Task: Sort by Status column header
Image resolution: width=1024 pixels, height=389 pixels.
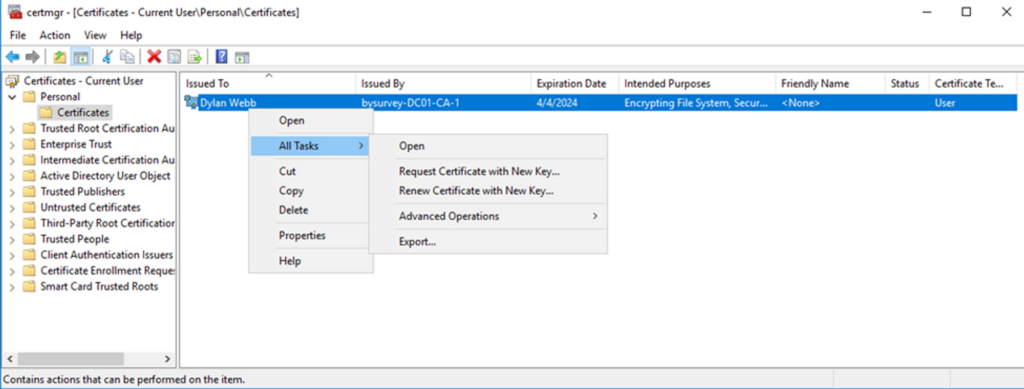Action: pos(908,84)
